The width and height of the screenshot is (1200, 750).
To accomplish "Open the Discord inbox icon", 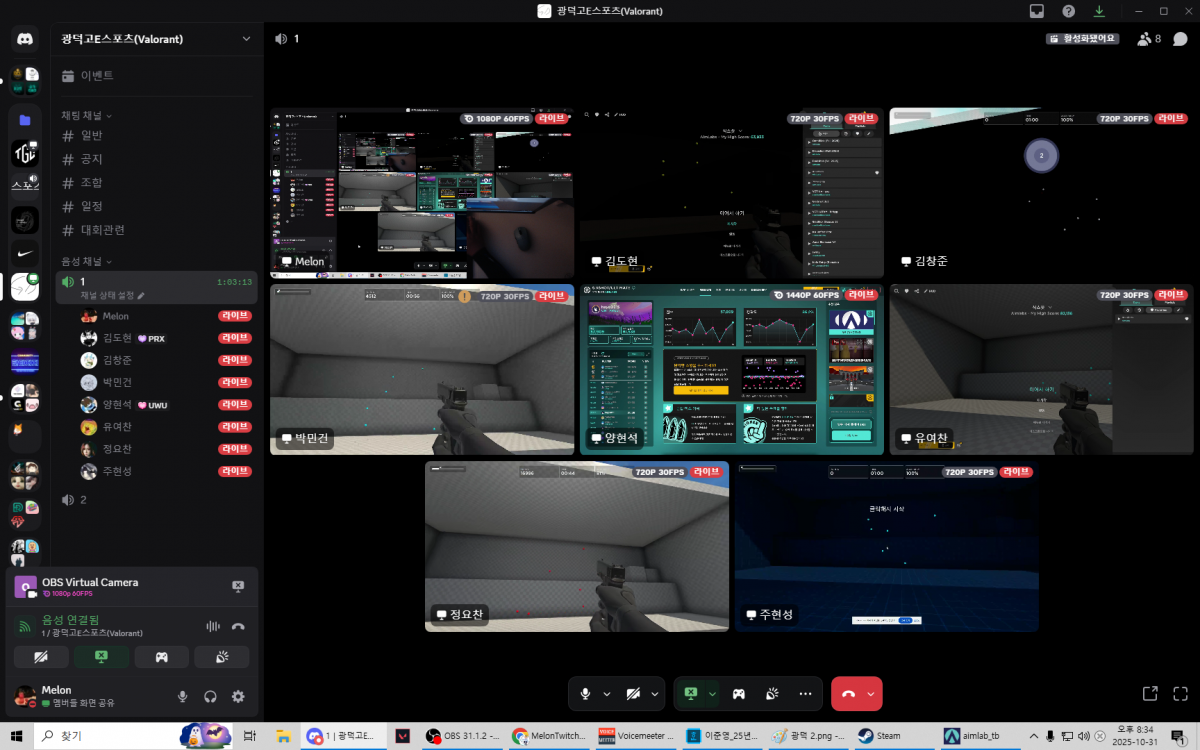I will pyautogui.click(x=1037, y=11).
